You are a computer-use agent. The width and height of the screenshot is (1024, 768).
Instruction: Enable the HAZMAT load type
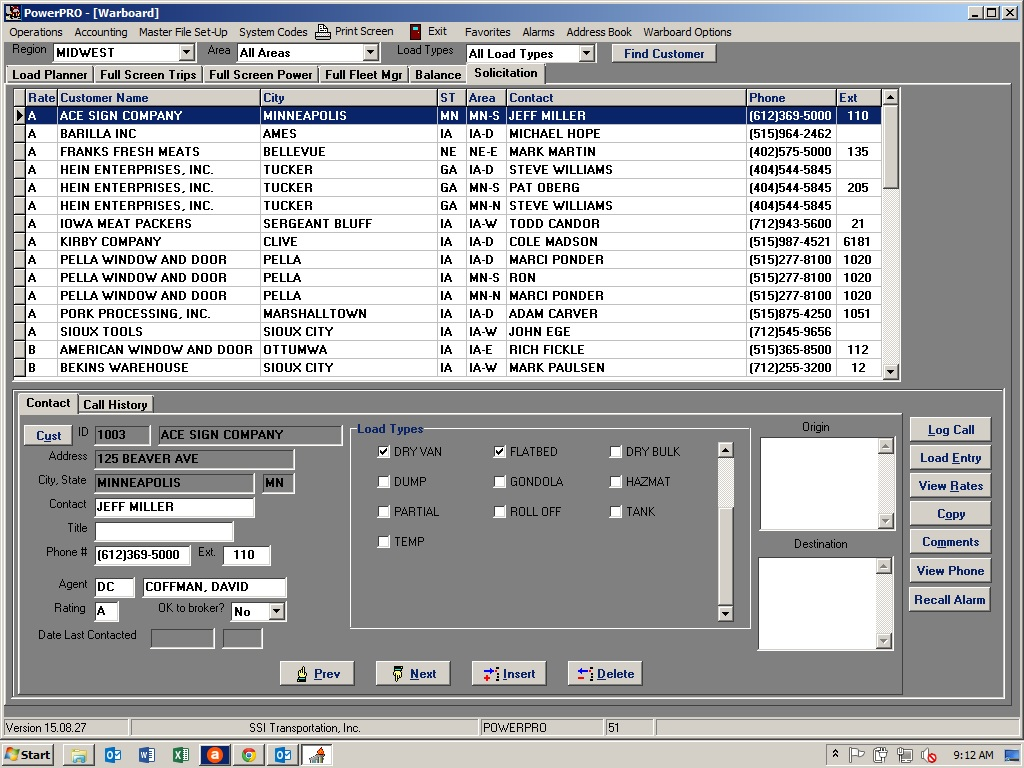click(616, 482)
